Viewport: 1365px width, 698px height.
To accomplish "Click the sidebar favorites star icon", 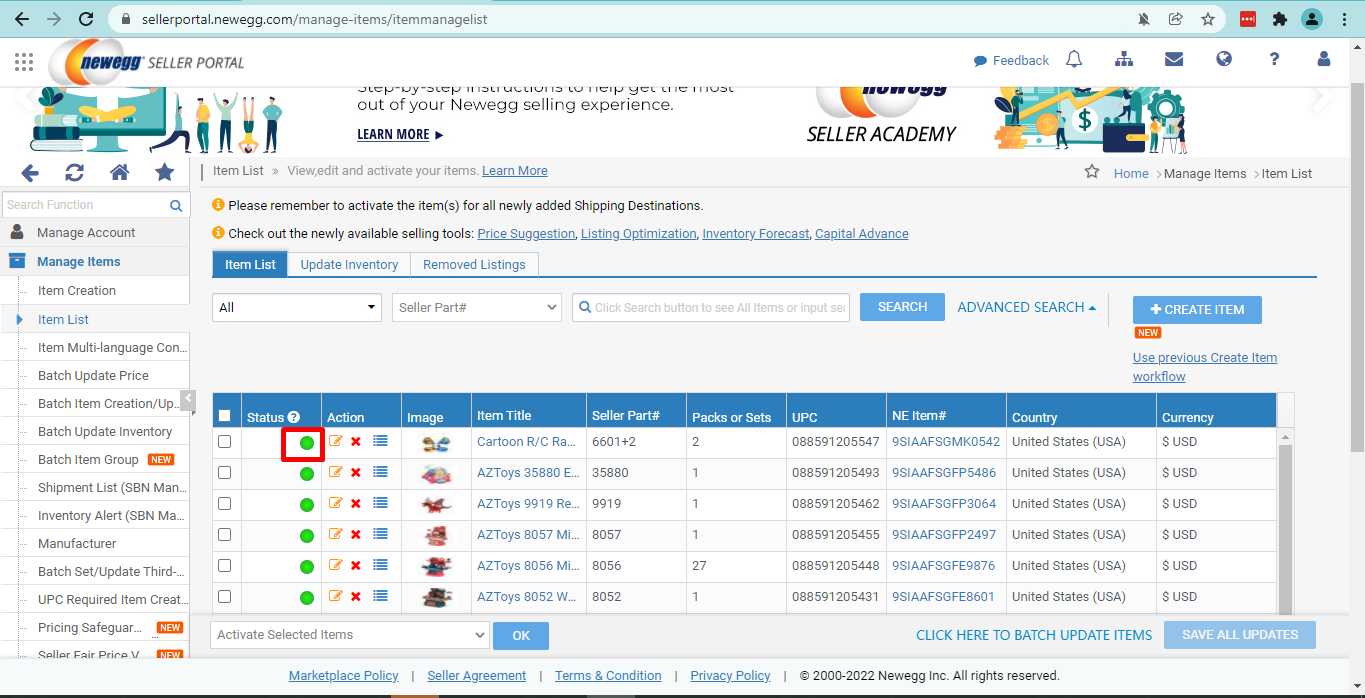I will (165, 173).
